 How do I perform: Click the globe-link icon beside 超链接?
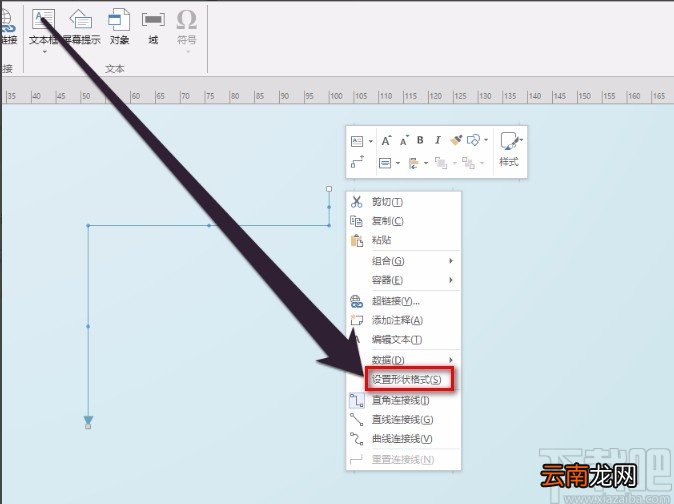pyautogui.click(x=357, y=301)
